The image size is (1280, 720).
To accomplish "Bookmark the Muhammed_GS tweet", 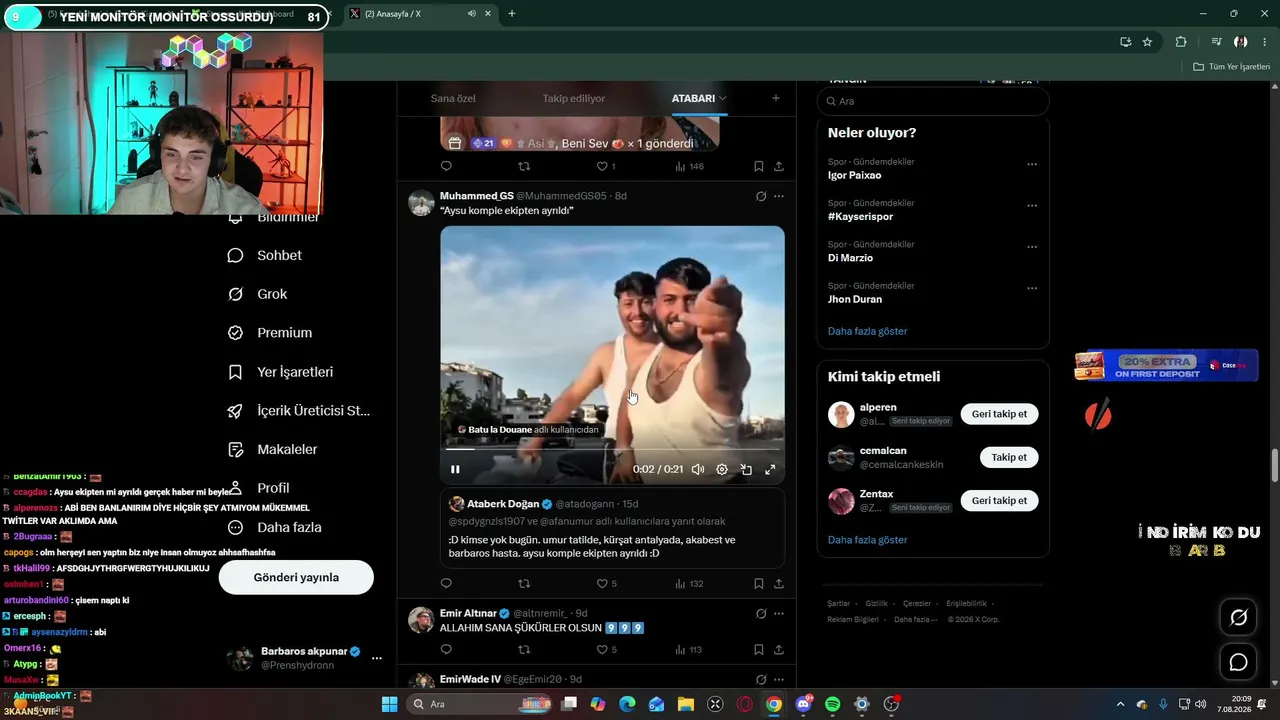I will [x=759, y=584].
